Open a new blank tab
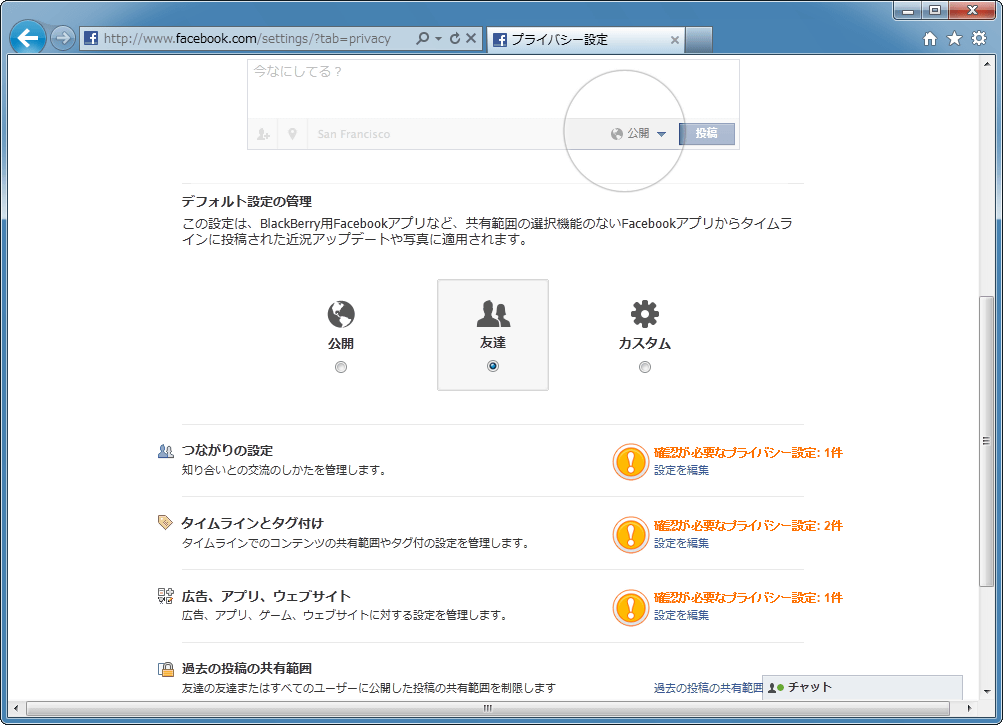 tap(699, 40)
